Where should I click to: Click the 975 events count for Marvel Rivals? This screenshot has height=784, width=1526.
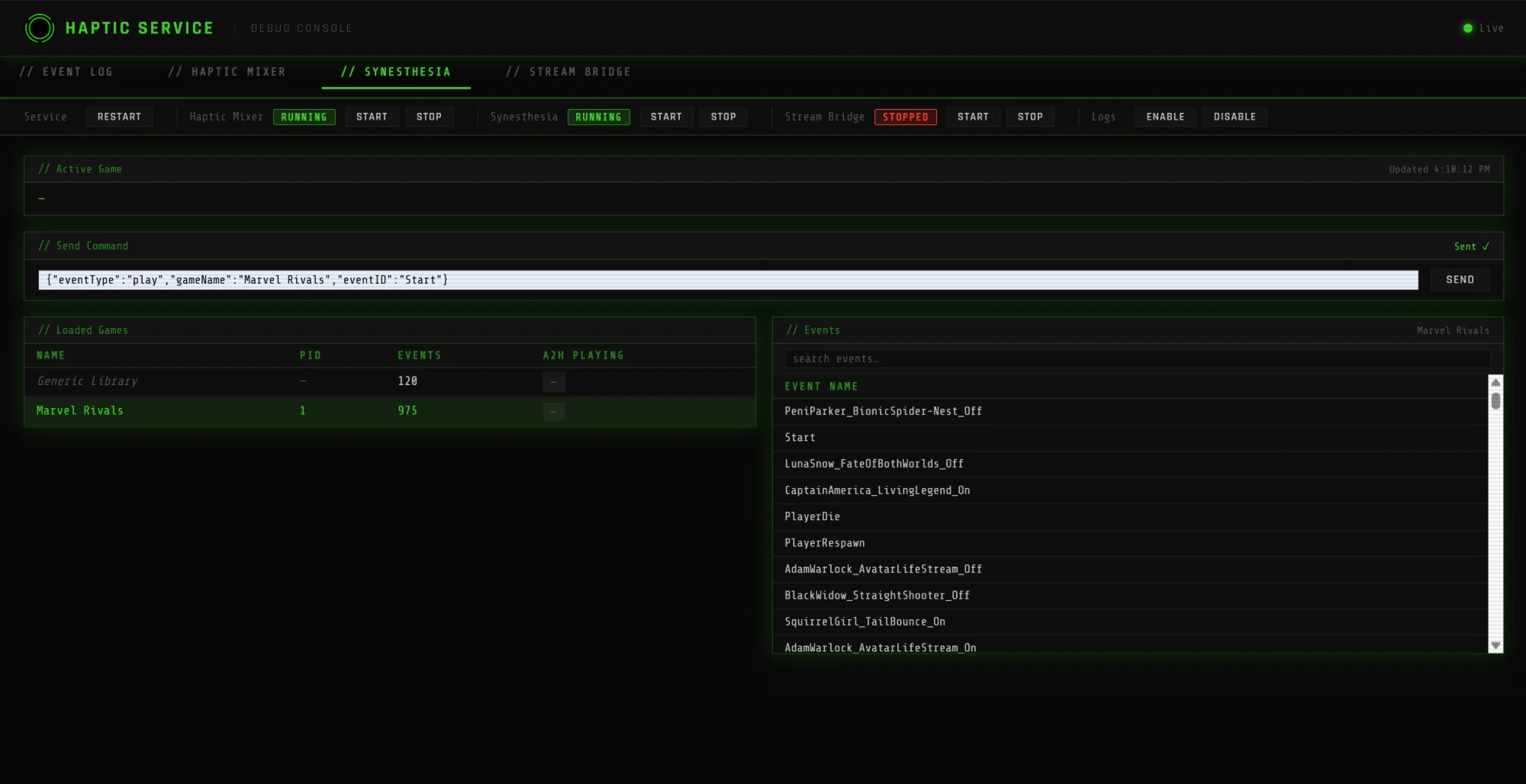coord(407,411)
